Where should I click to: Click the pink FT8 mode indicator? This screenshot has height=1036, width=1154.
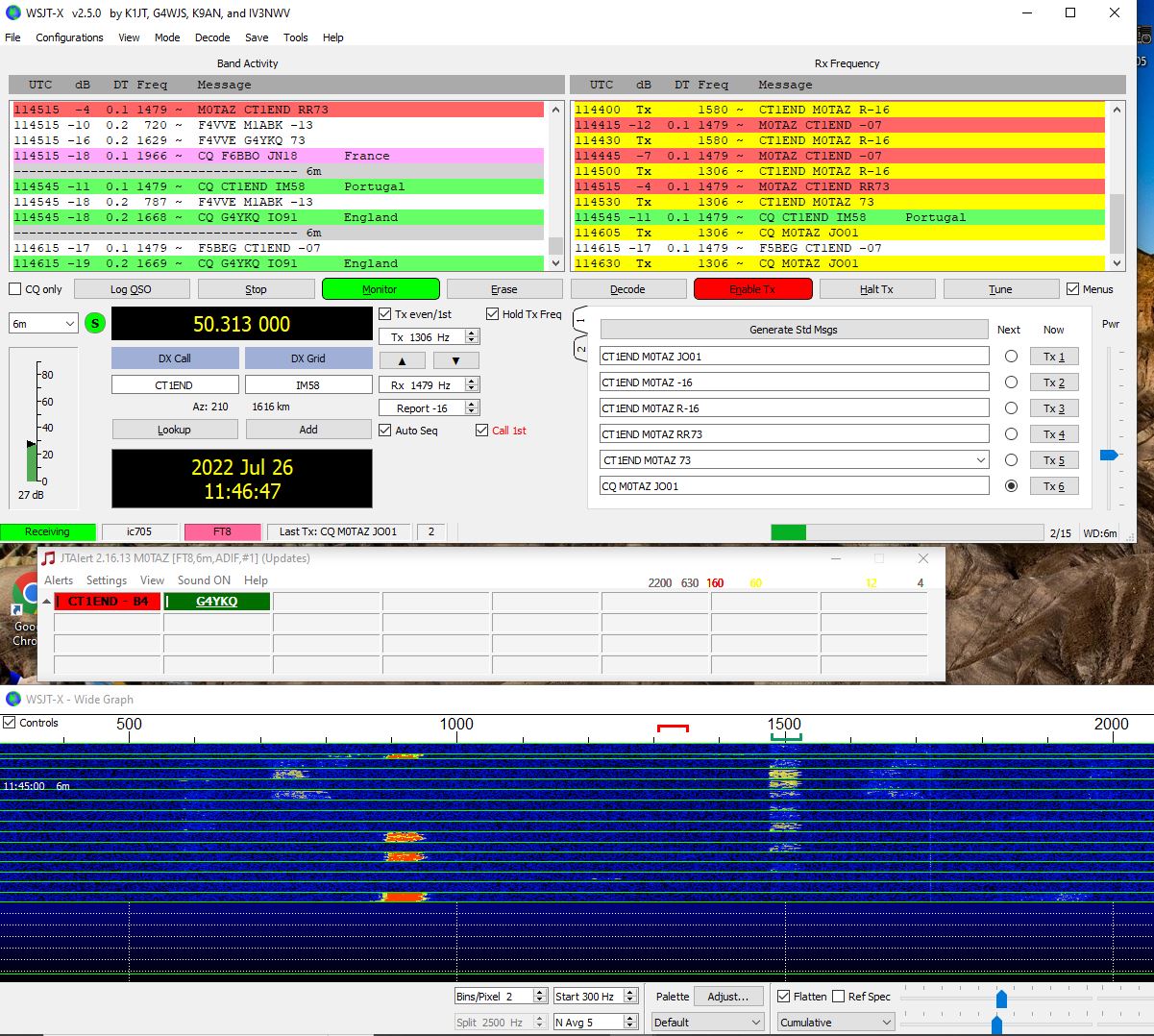click(224, 531)
